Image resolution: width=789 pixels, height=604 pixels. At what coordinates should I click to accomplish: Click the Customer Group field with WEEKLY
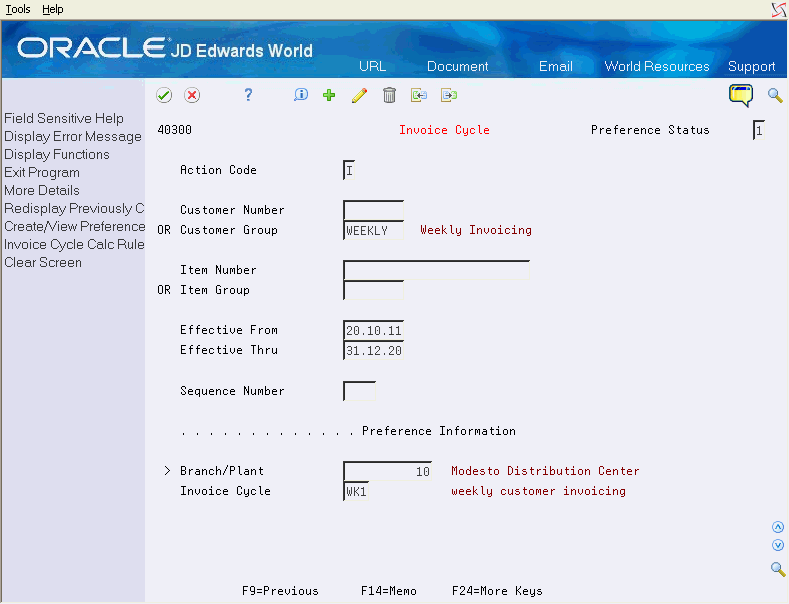pos(373,231)
